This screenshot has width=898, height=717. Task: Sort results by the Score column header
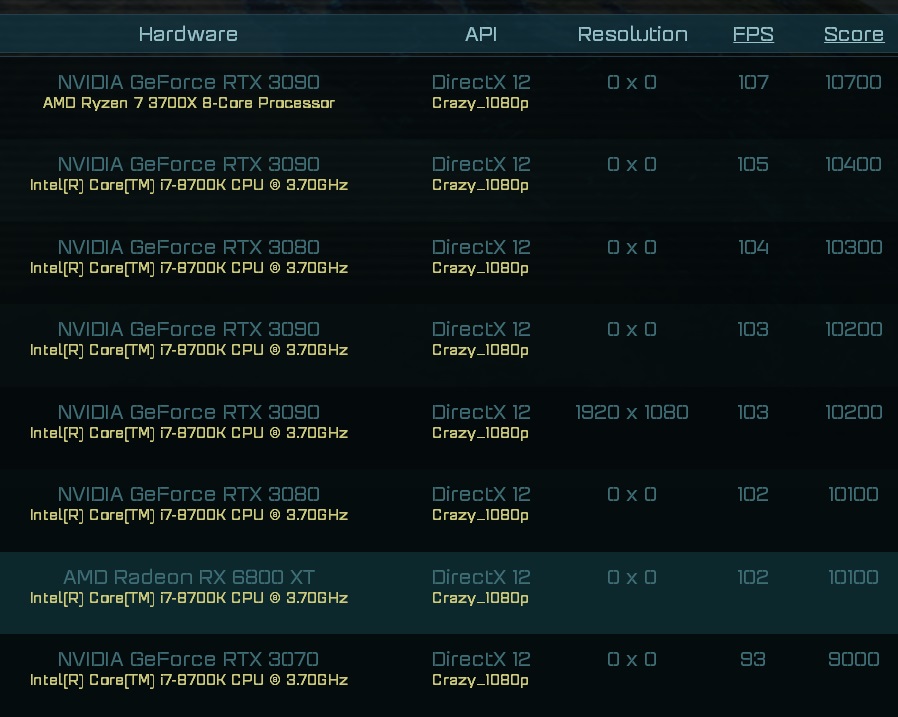(x=853, y=34)
